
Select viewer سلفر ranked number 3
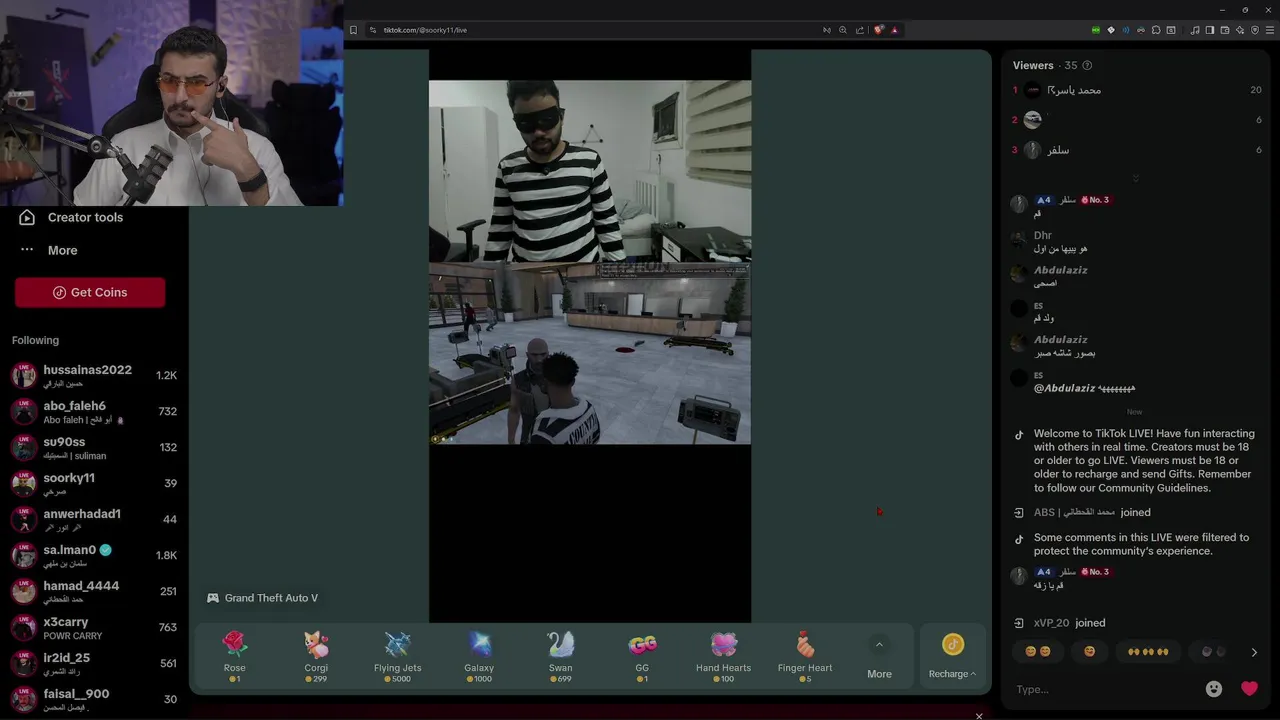tap(1137, 150)
